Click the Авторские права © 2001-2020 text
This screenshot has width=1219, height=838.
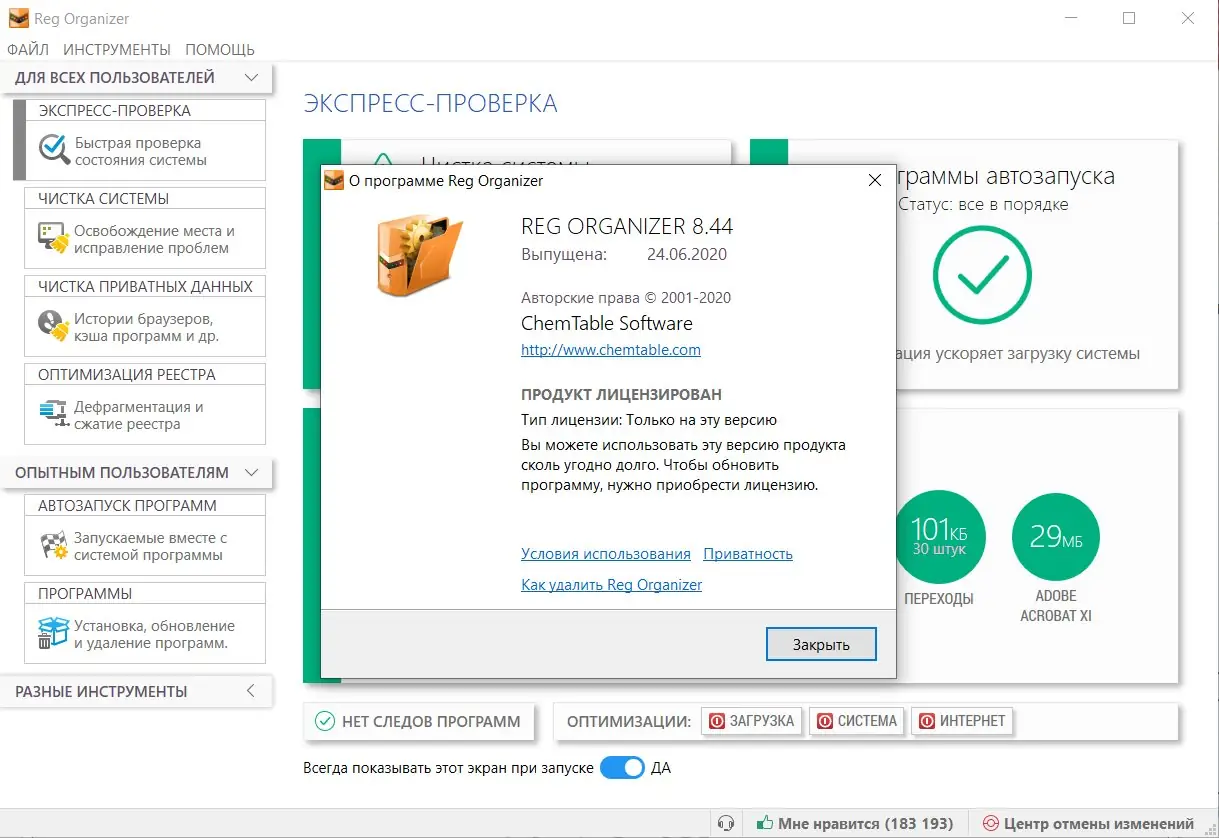pos(626,297)
